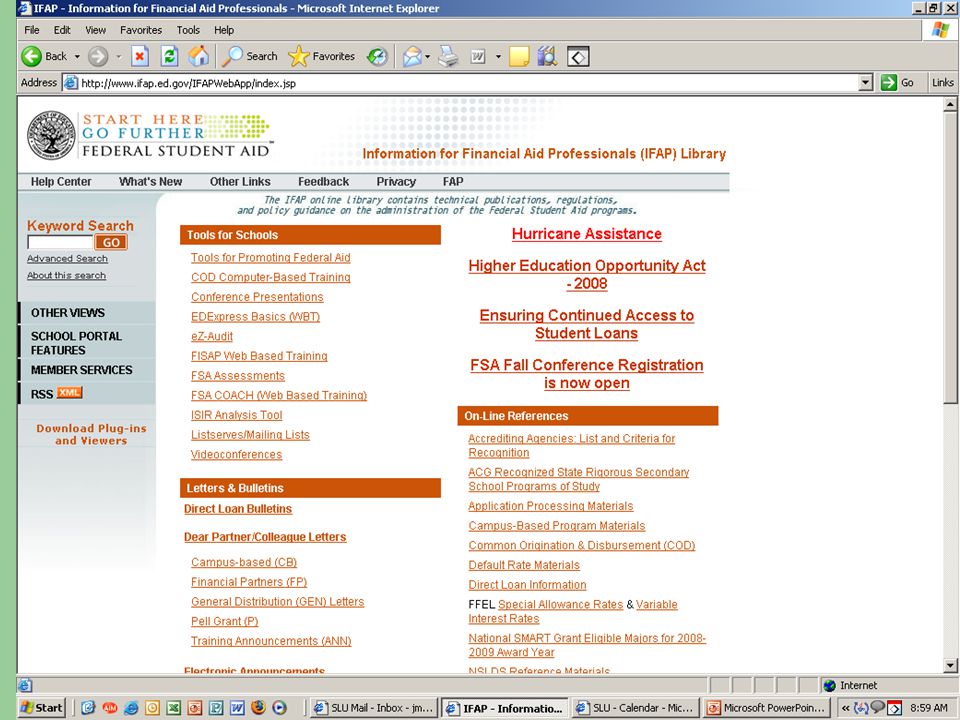Viewport: 960px width, 720px height.
Task: Click the Windows Start button
Action: pyautogui.click(x=41, y=708)
